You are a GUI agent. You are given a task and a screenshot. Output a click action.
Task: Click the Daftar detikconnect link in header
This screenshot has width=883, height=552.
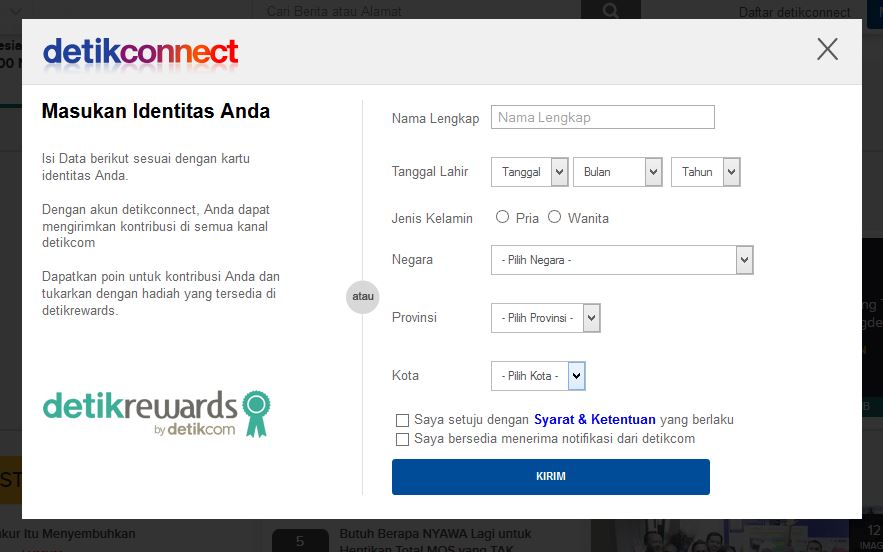pos(794,12)
